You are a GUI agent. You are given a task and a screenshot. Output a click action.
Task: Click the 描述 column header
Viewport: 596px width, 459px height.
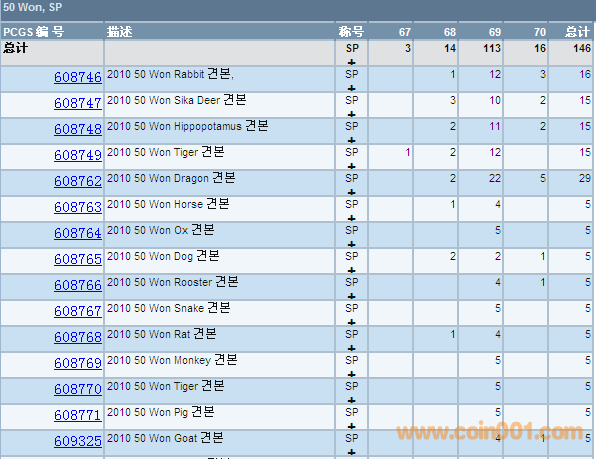(x=119, y=32)
